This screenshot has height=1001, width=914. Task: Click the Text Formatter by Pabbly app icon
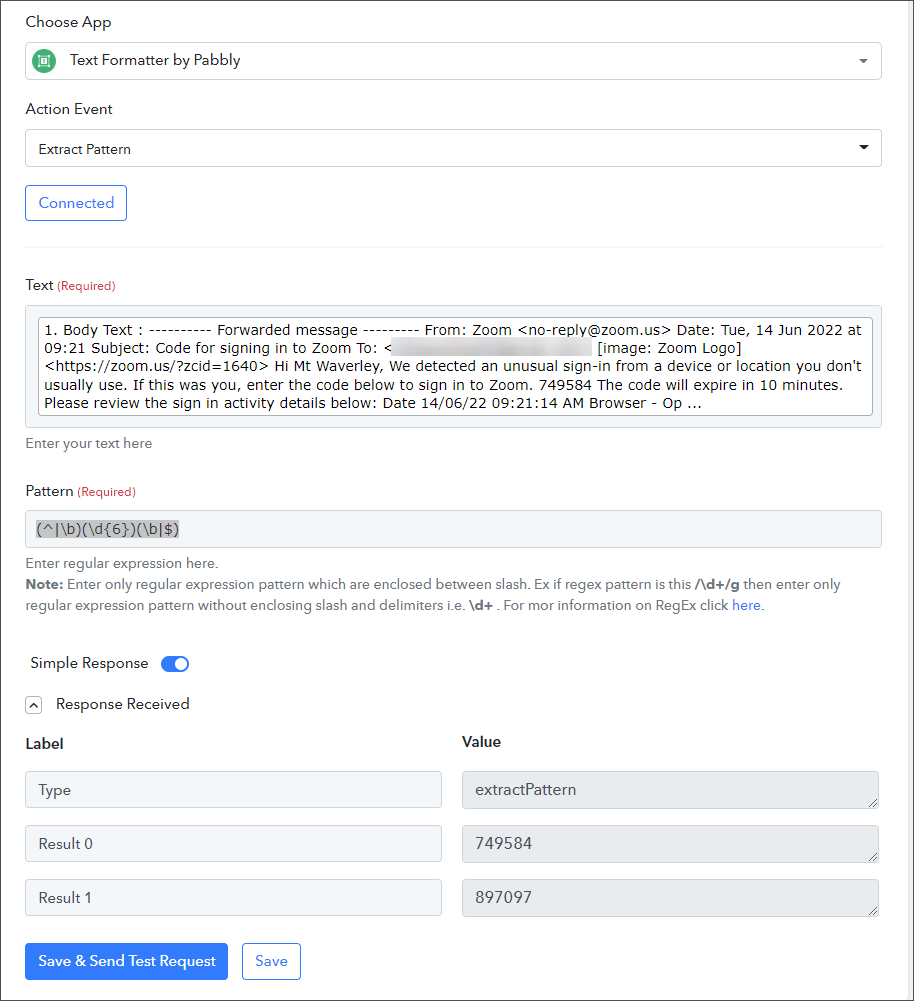point(44,61)
